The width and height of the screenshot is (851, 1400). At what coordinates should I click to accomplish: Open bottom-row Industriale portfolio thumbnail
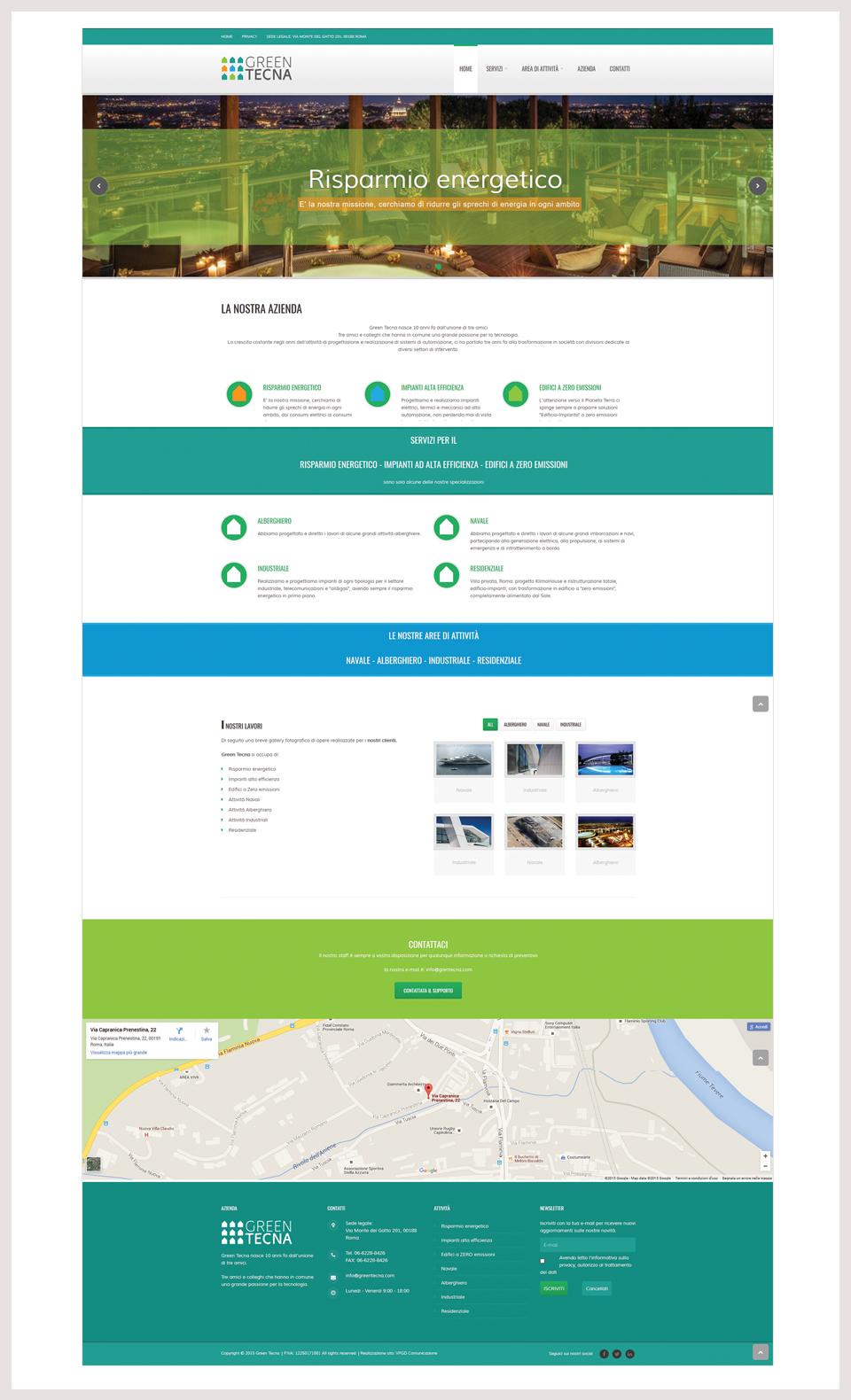(464, 832)
